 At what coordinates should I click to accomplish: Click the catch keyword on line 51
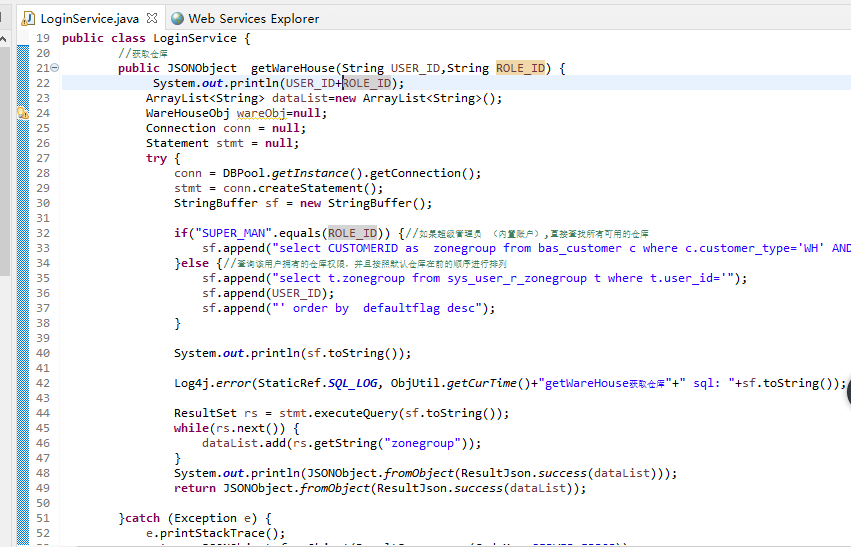[142, 518]
